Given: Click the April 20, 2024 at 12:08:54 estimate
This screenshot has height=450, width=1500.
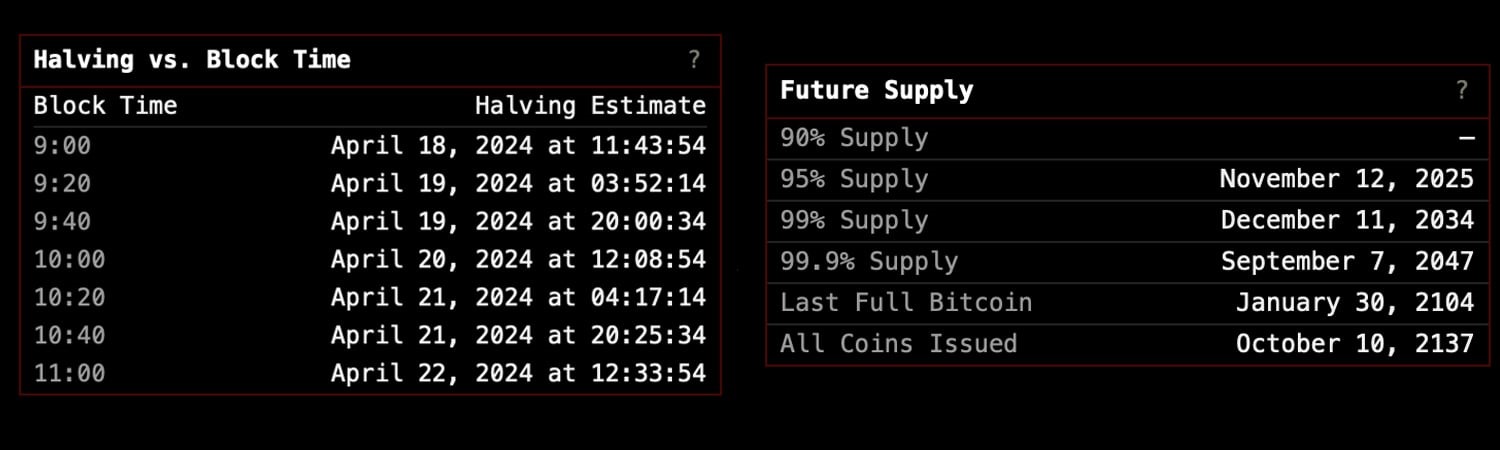Looking at the screenshot, I should point(518,260).
